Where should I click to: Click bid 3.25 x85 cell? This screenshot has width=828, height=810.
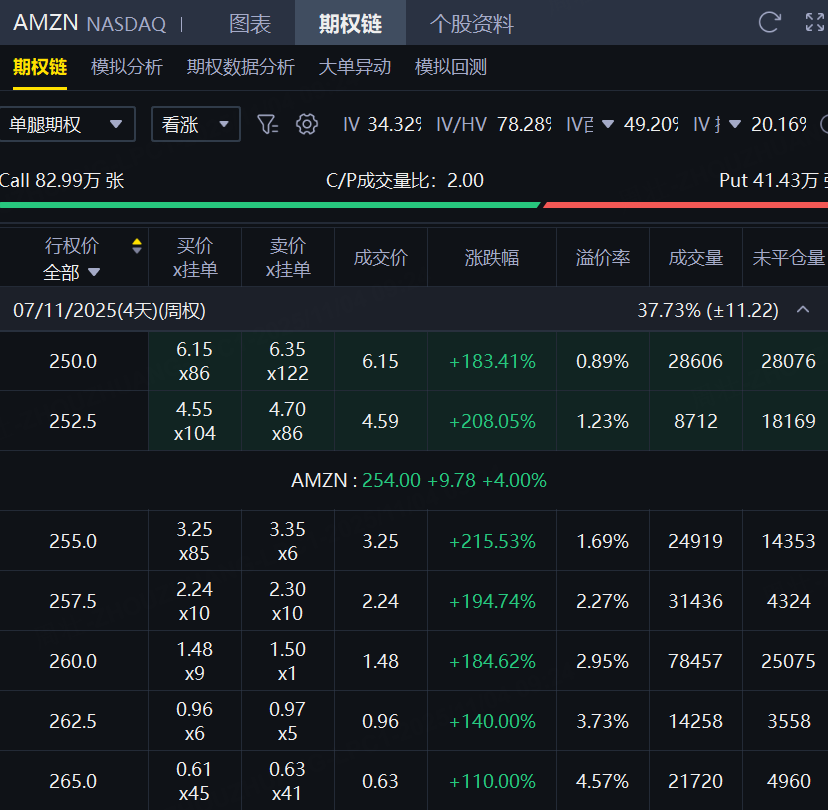click(x=195, y=541)
